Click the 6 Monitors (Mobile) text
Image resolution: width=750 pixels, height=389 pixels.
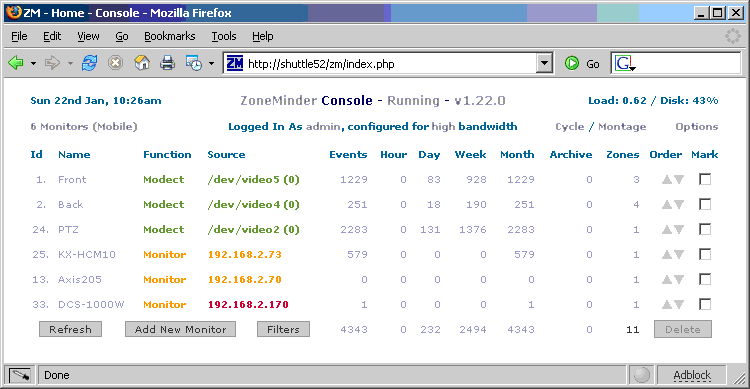pos(84,127)
